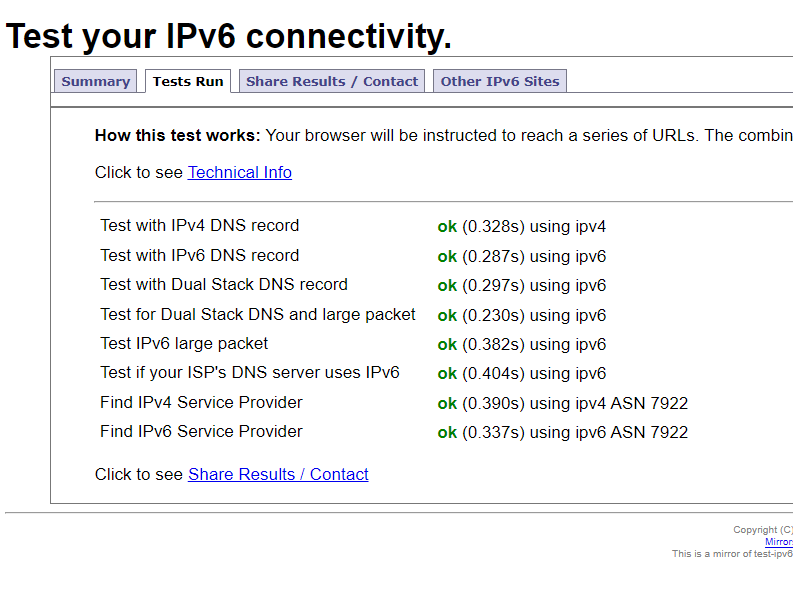Click the "Test IPv6 large packet" label
This screenshot has width=793, height=592.
pos(184,344)
